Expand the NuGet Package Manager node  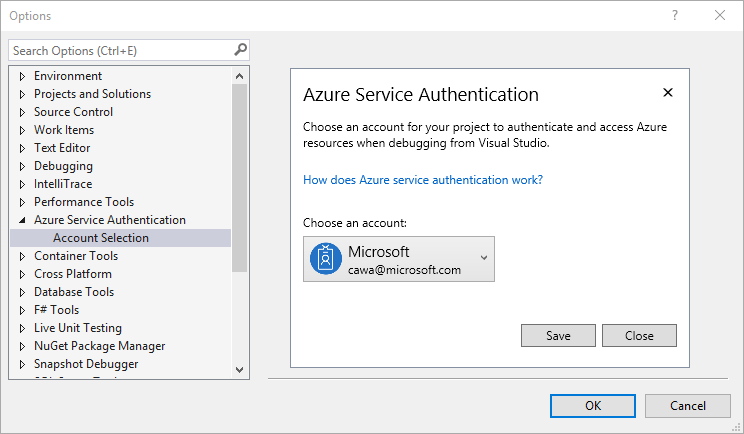coord(22,347)
